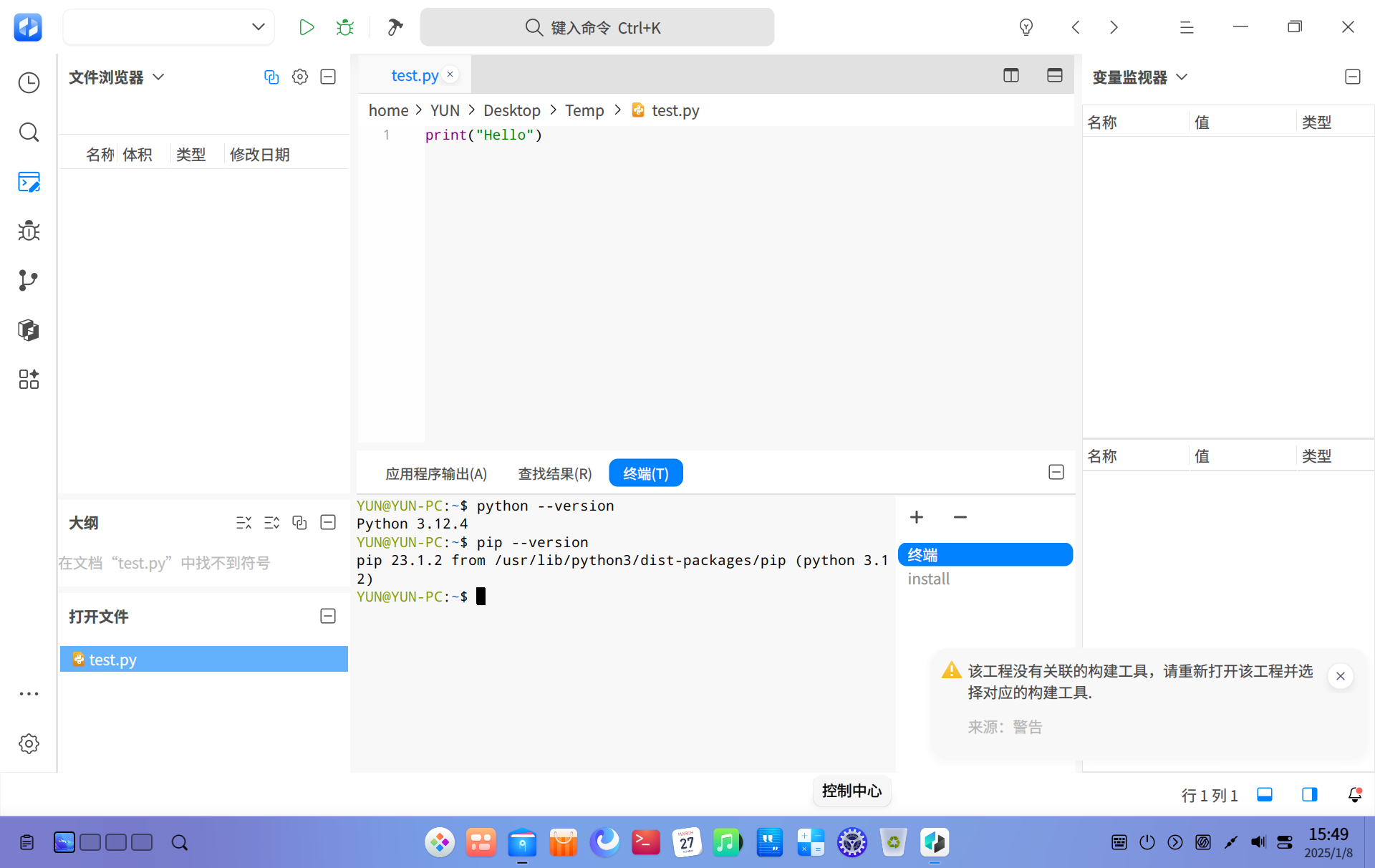Expand the 文件浏览器 panel dropdown

click(x=159, y=77)
